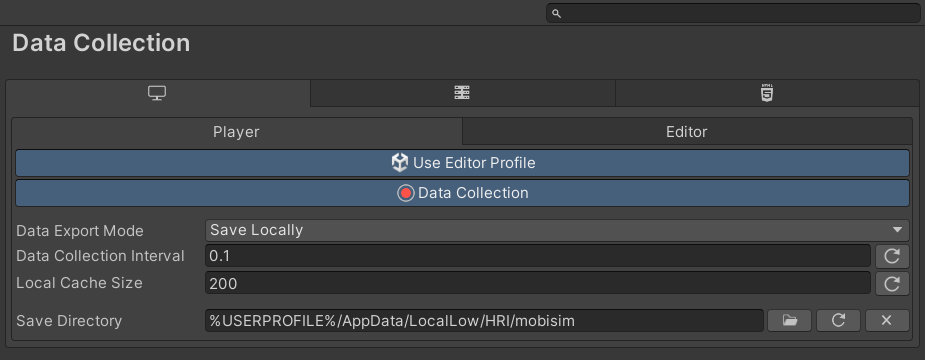Browse for Save Directory with folder icon
Image resolution: width=925 pixels, height=360 pixels.
coord(789,320)
